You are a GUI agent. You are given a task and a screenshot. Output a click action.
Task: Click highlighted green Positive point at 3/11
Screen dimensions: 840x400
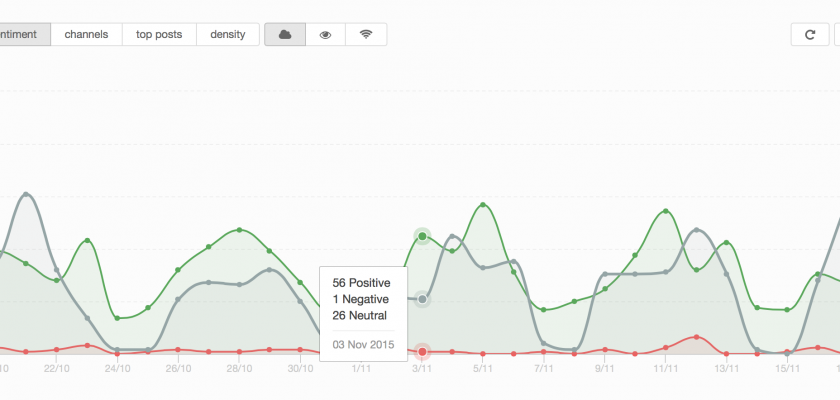[422, 236]
